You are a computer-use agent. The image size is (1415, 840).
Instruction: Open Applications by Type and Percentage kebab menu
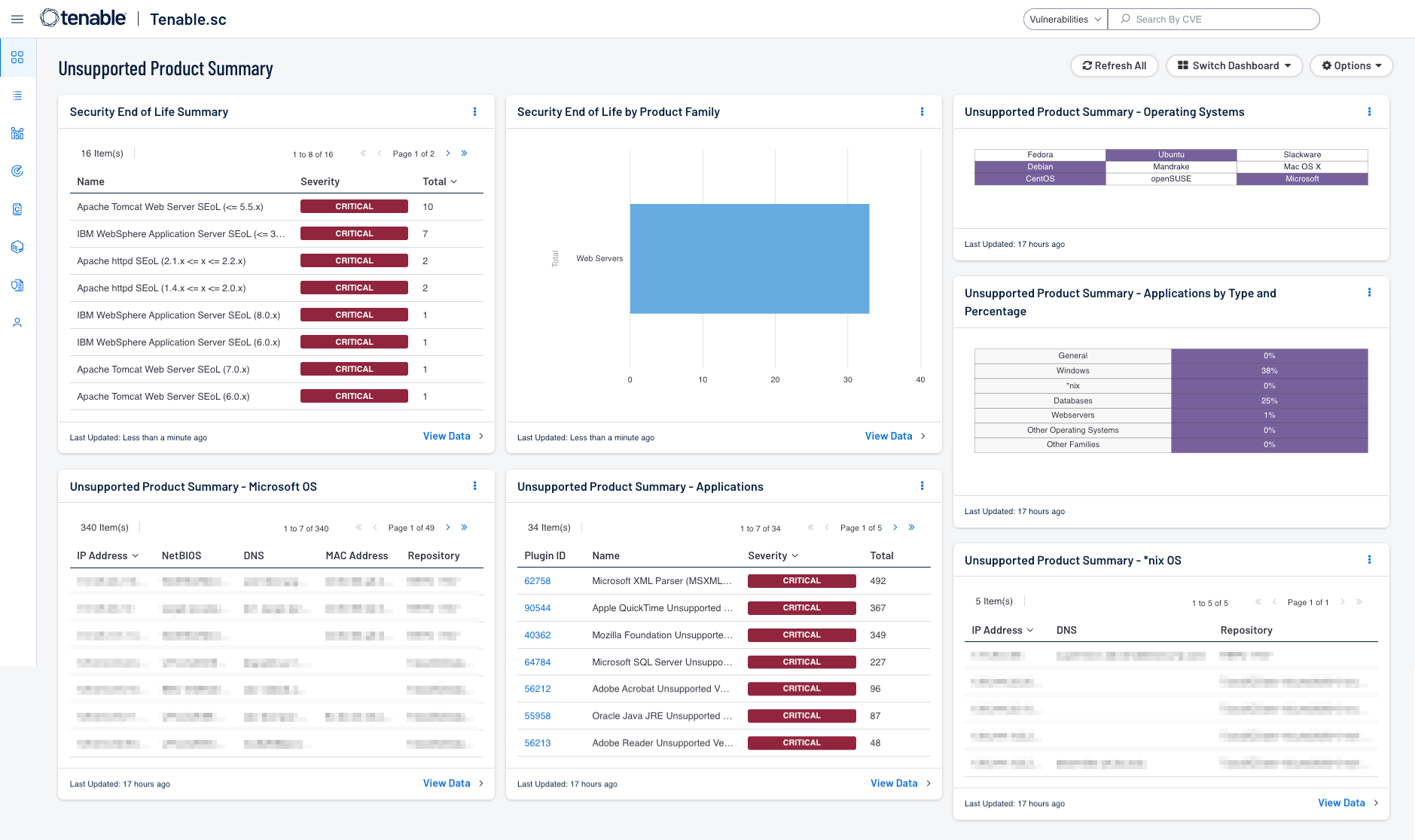tap(1369, 293)
